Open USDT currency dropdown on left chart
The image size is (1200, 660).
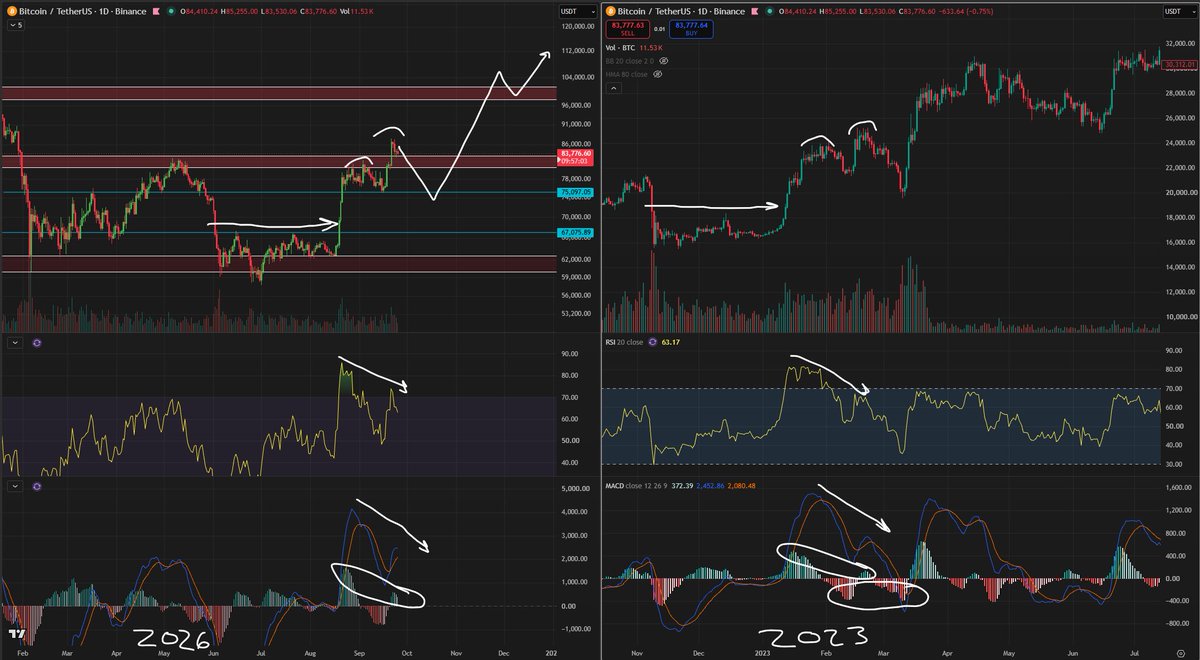click(x=576, y=11)
